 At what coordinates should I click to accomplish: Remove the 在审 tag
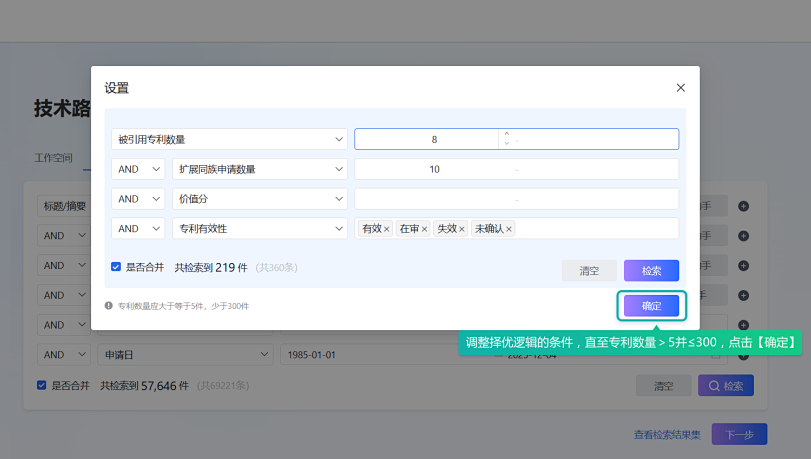(424, 229)
